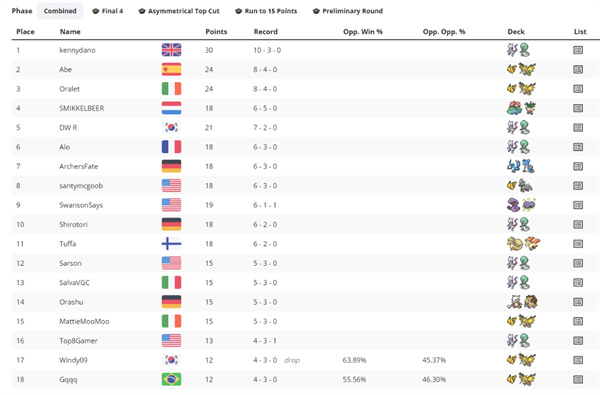Open player DW R's profile
This screenshot has width=600, height=395.
(x=68, y=127)
